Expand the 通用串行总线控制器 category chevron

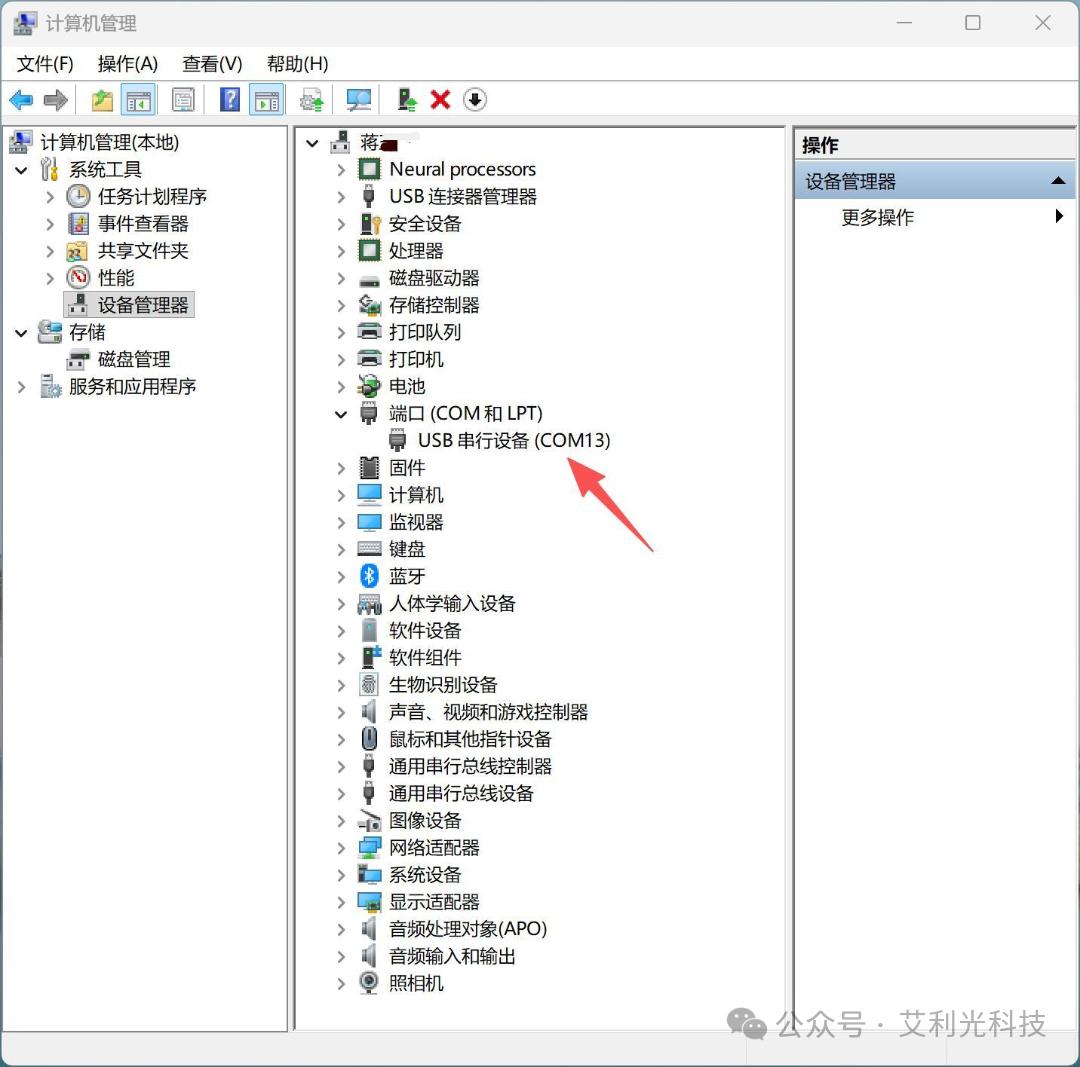pyautogui.click(x=341, y=767)
